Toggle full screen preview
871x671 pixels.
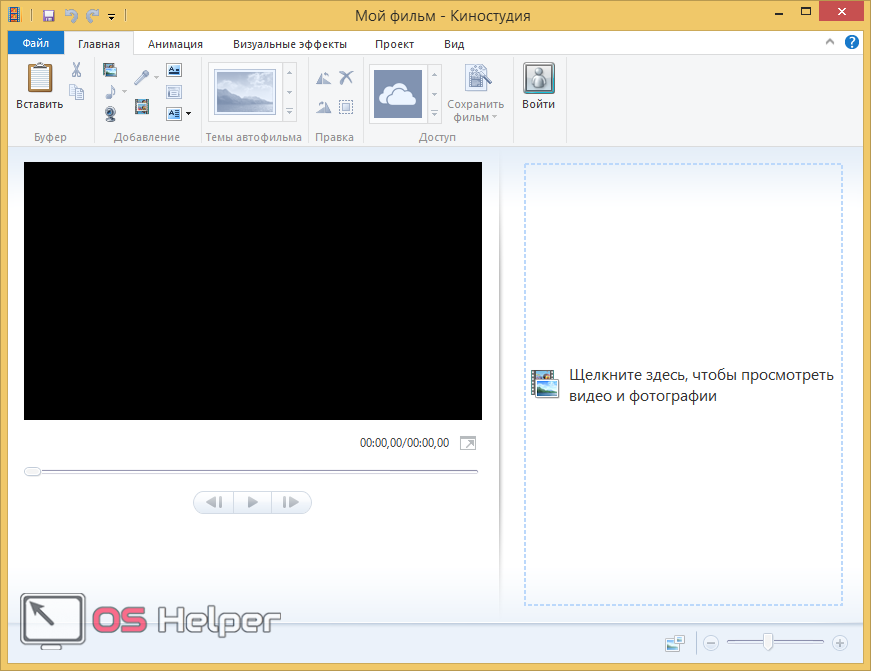point(468,443)
